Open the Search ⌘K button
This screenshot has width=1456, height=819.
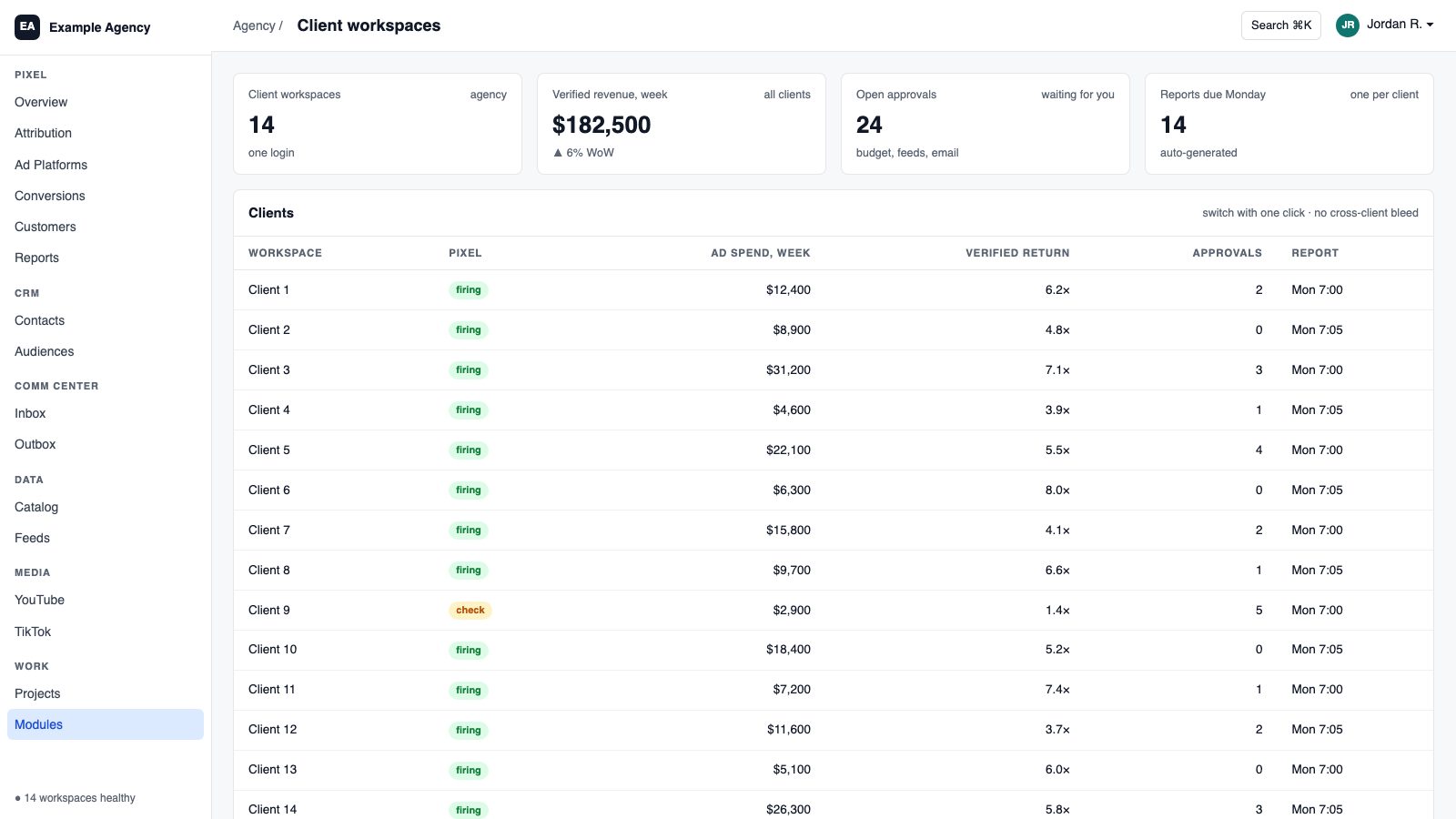1281,25
